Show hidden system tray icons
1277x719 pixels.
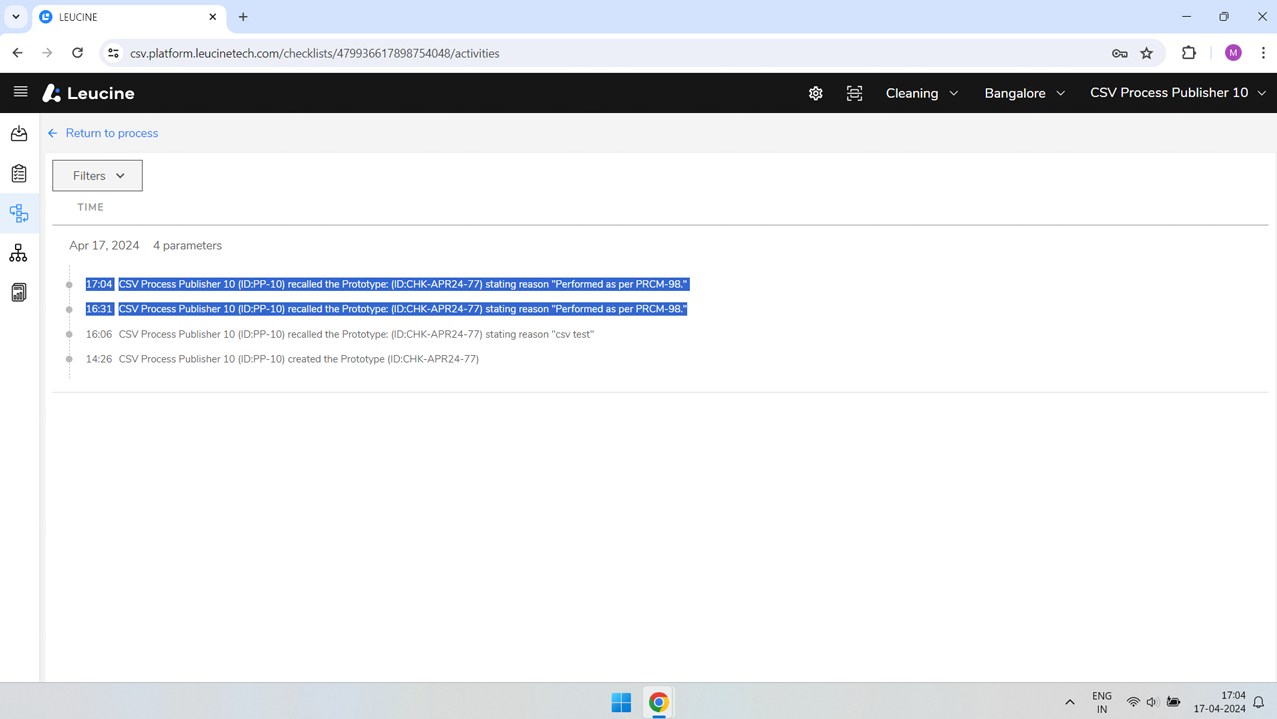1070,702
